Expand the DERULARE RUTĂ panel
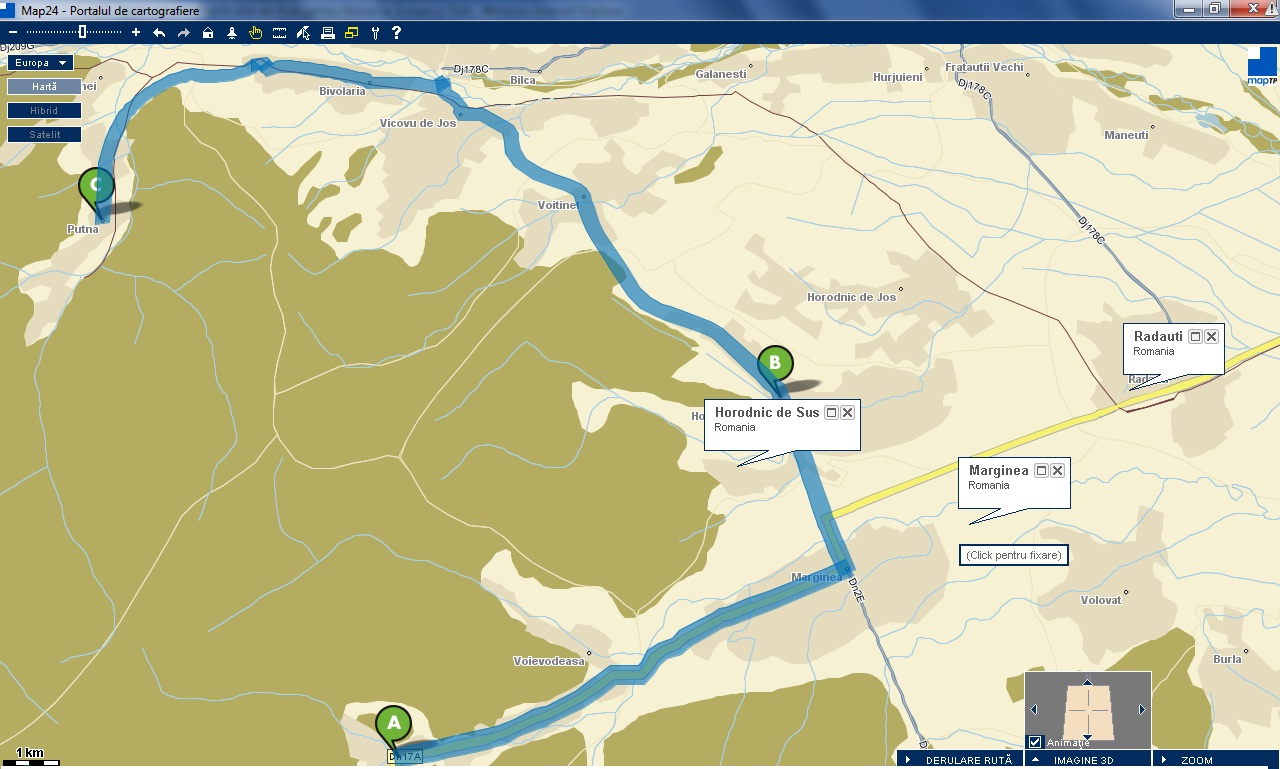This screenshot has width=1280, height=769. click(958, 760)
